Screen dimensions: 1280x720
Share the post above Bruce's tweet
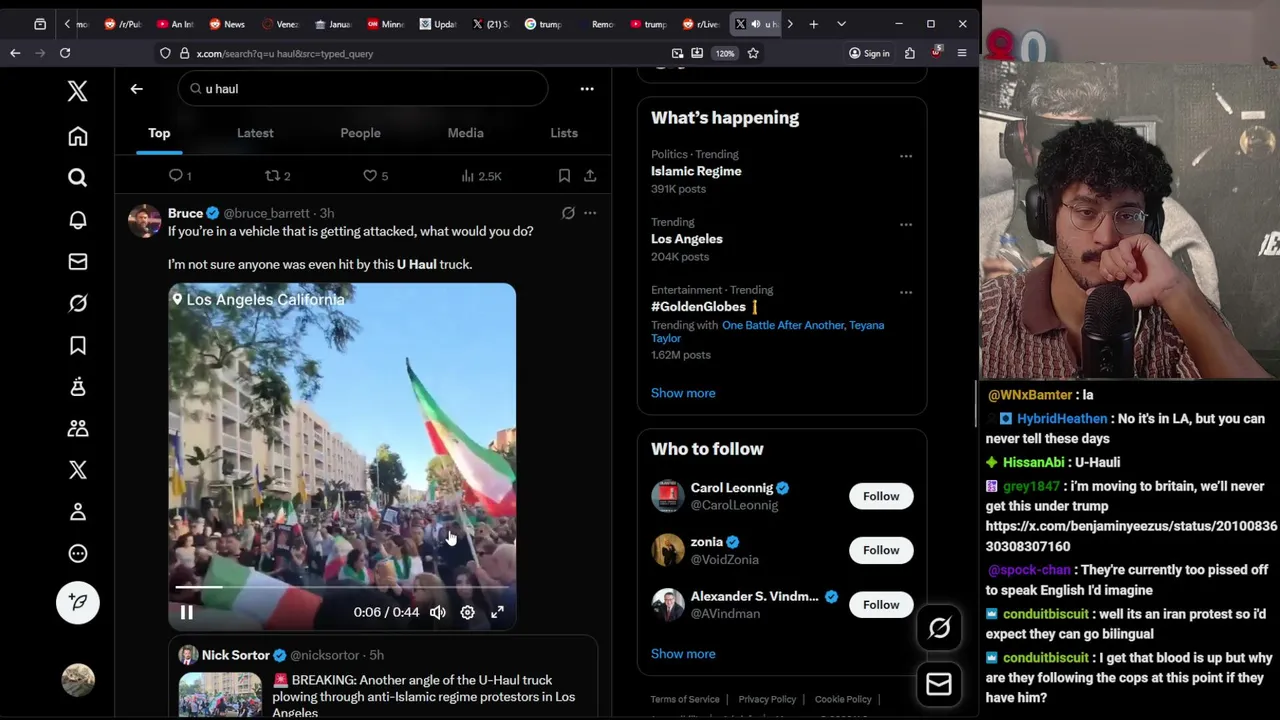[x=590, y=176]
